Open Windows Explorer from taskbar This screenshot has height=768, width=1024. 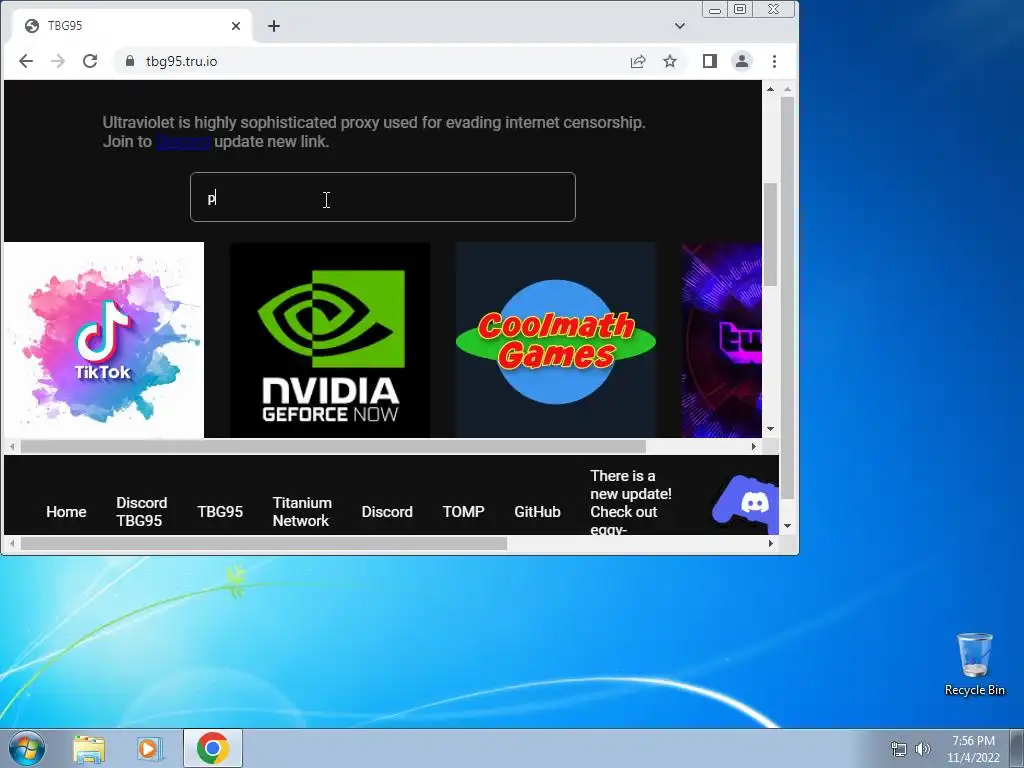[x=89, y=748]
